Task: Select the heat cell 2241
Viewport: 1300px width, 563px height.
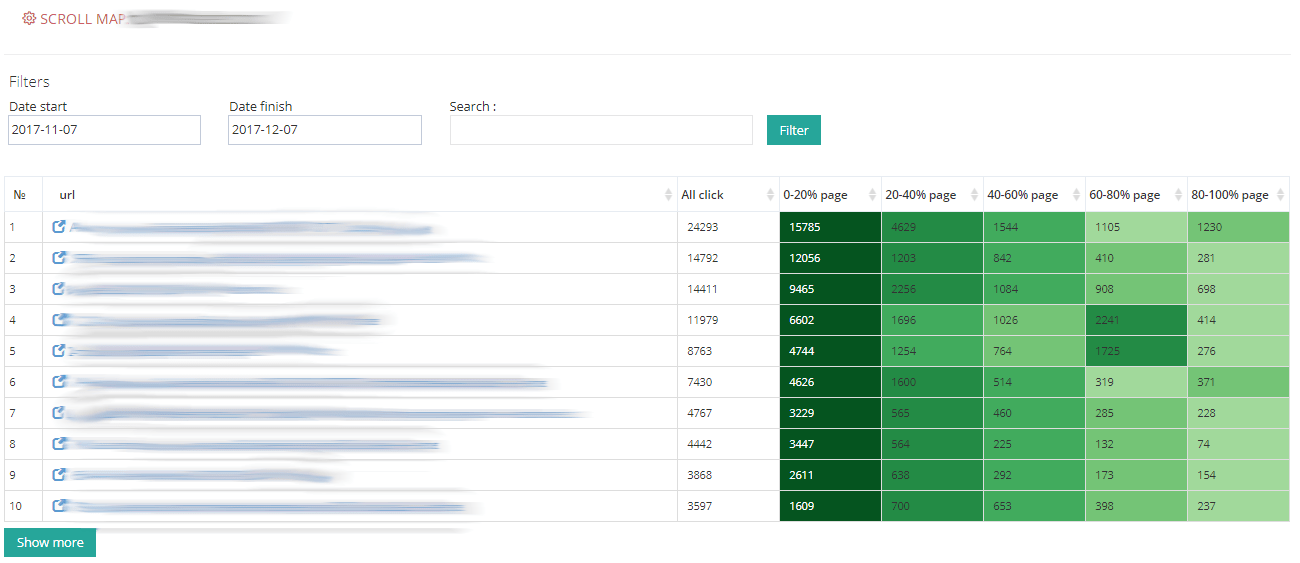Action: [1136, 320]
